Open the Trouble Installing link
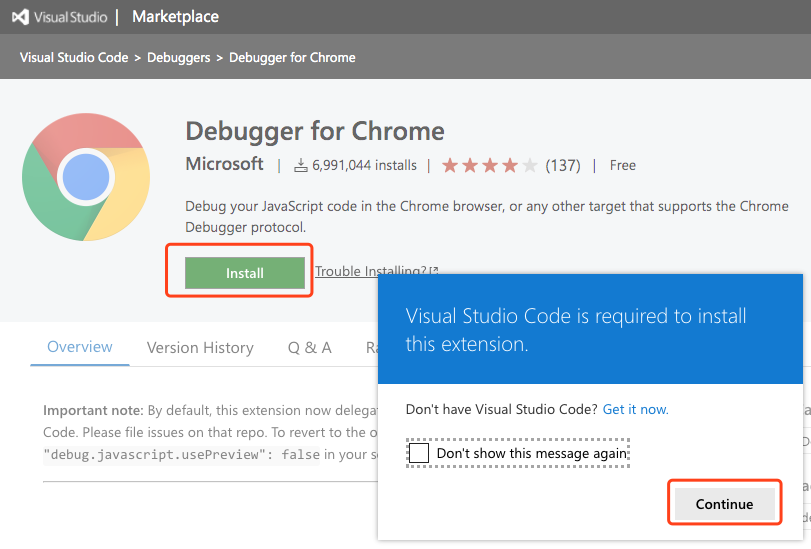 click(x=377, y=271)
